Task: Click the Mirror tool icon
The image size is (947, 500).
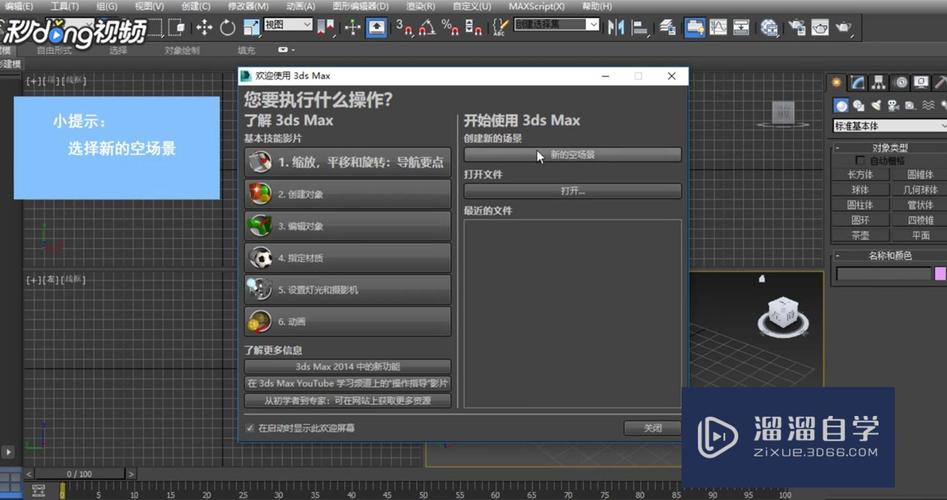Action: (x=615, y=27)
